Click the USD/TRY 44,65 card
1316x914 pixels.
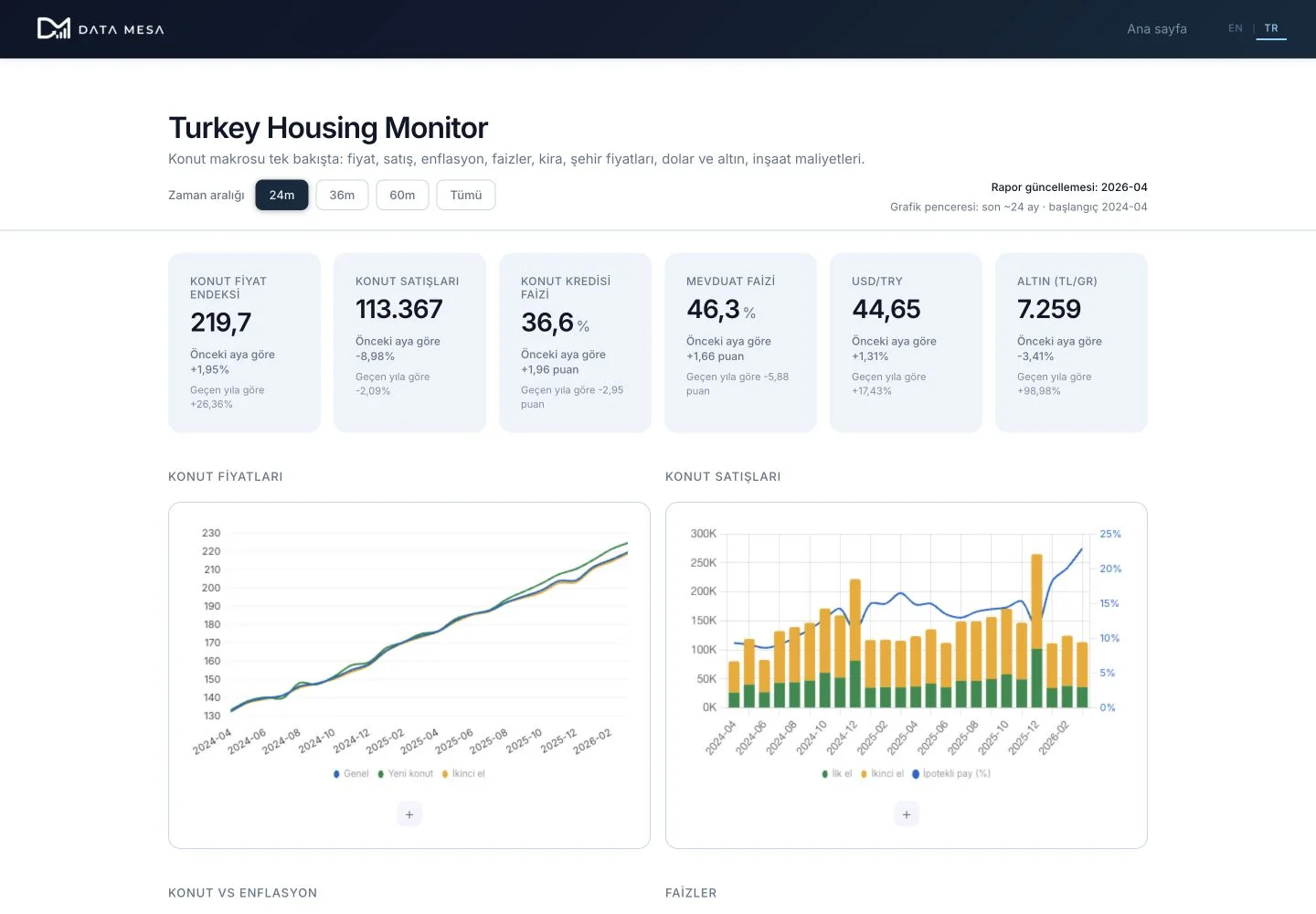coord(906,343)
